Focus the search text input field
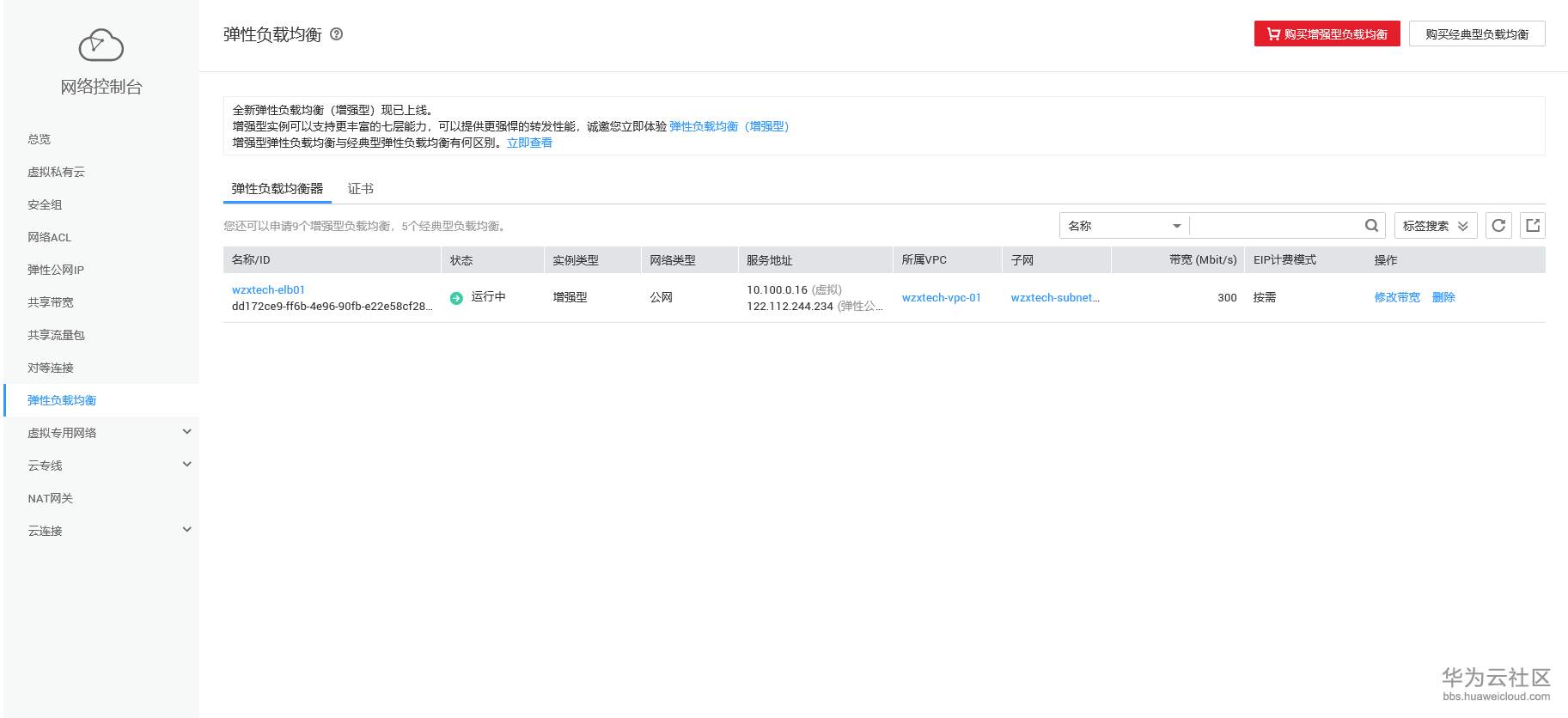This screenshot has height=718, width=1568. [x=1277, y=226]
